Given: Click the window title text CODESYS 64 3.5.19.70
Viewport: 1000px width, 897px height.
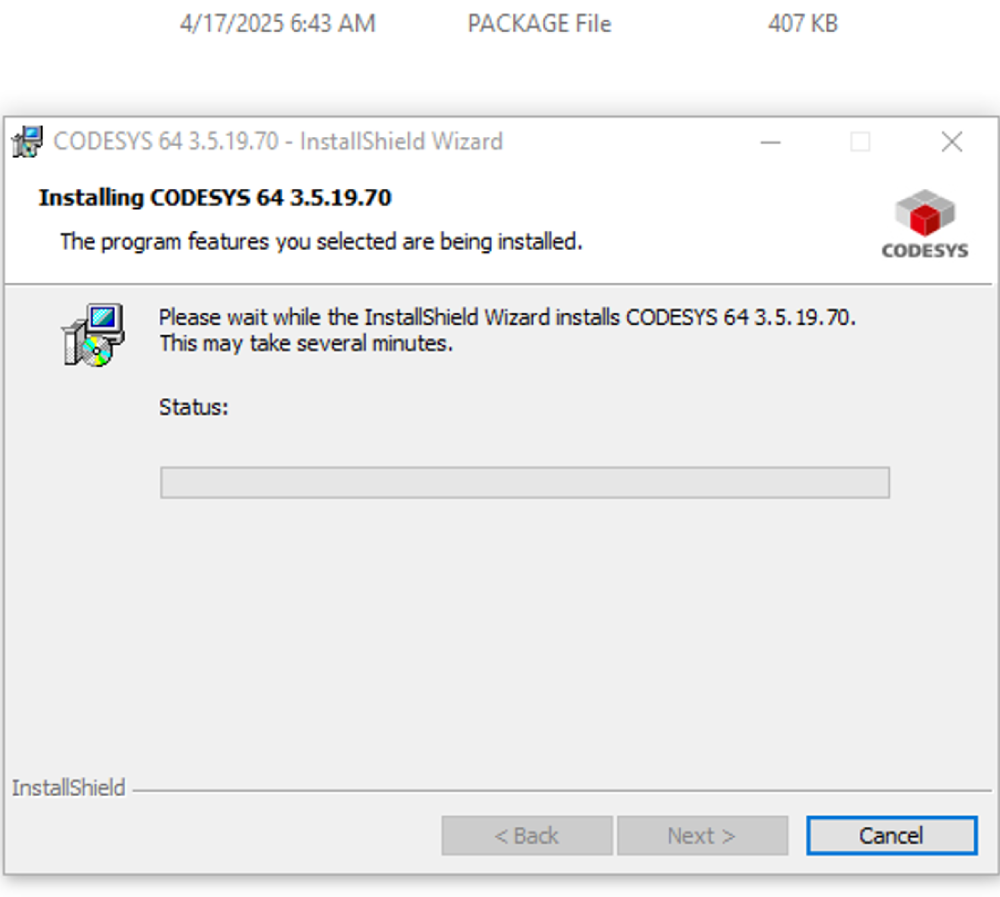Looking at the screenshot, I should pyautogui.click(x=166, y=141).
